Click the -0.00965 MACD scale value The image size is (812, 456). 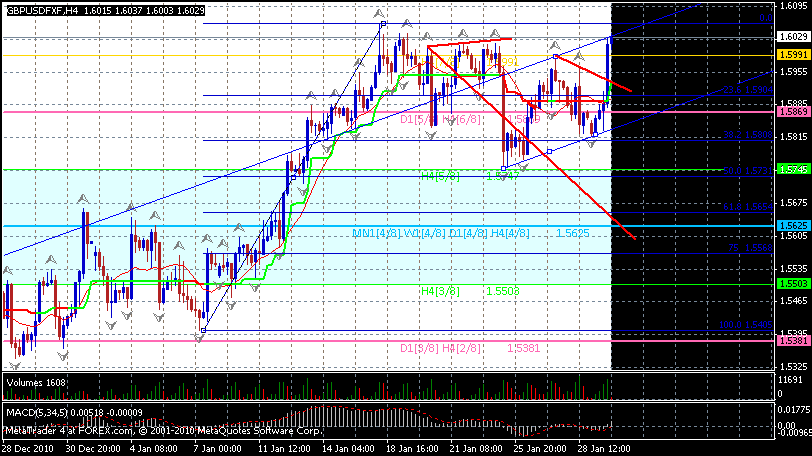pyautogui.click(x=794, y=432)
